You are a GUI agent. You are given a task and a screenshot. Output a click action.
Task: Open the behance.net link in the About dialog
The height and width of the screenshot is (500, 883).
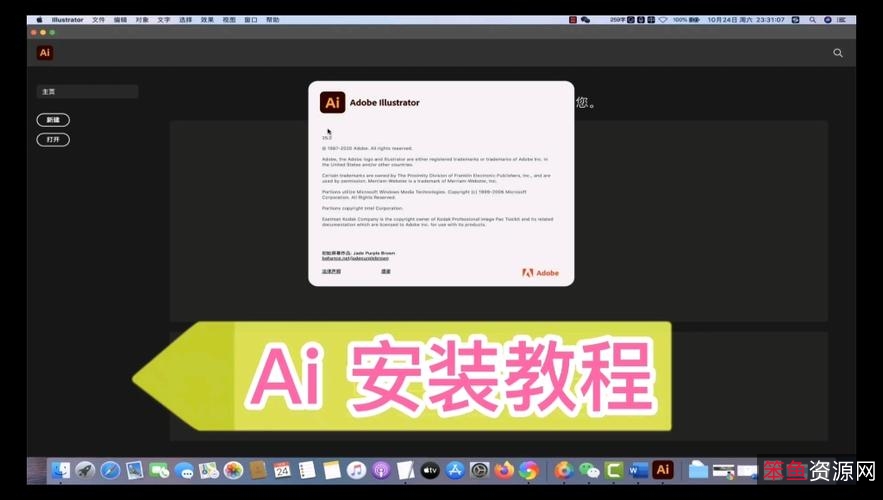355,258
